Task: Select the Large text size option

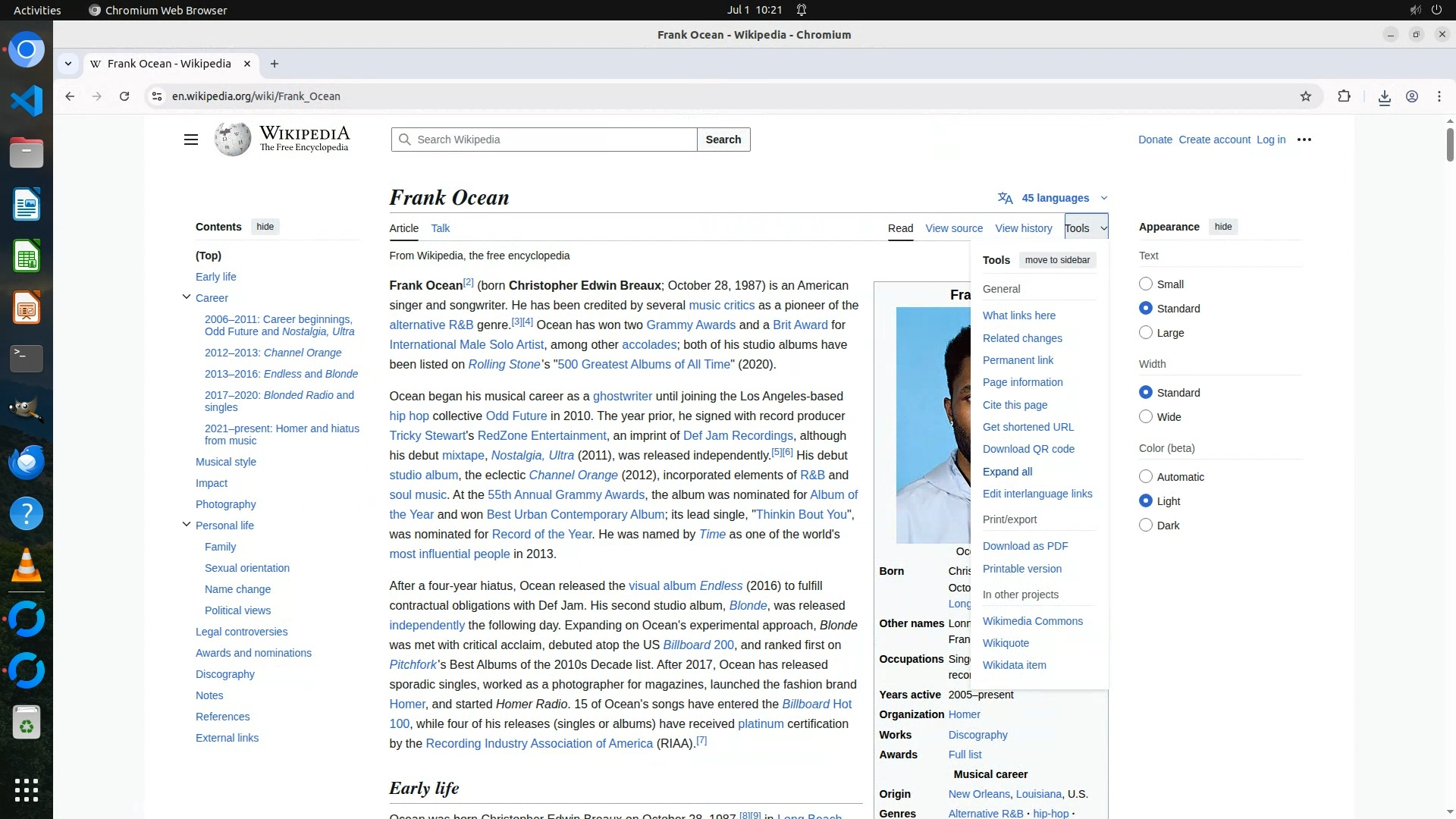Action: coord(1146,333)
